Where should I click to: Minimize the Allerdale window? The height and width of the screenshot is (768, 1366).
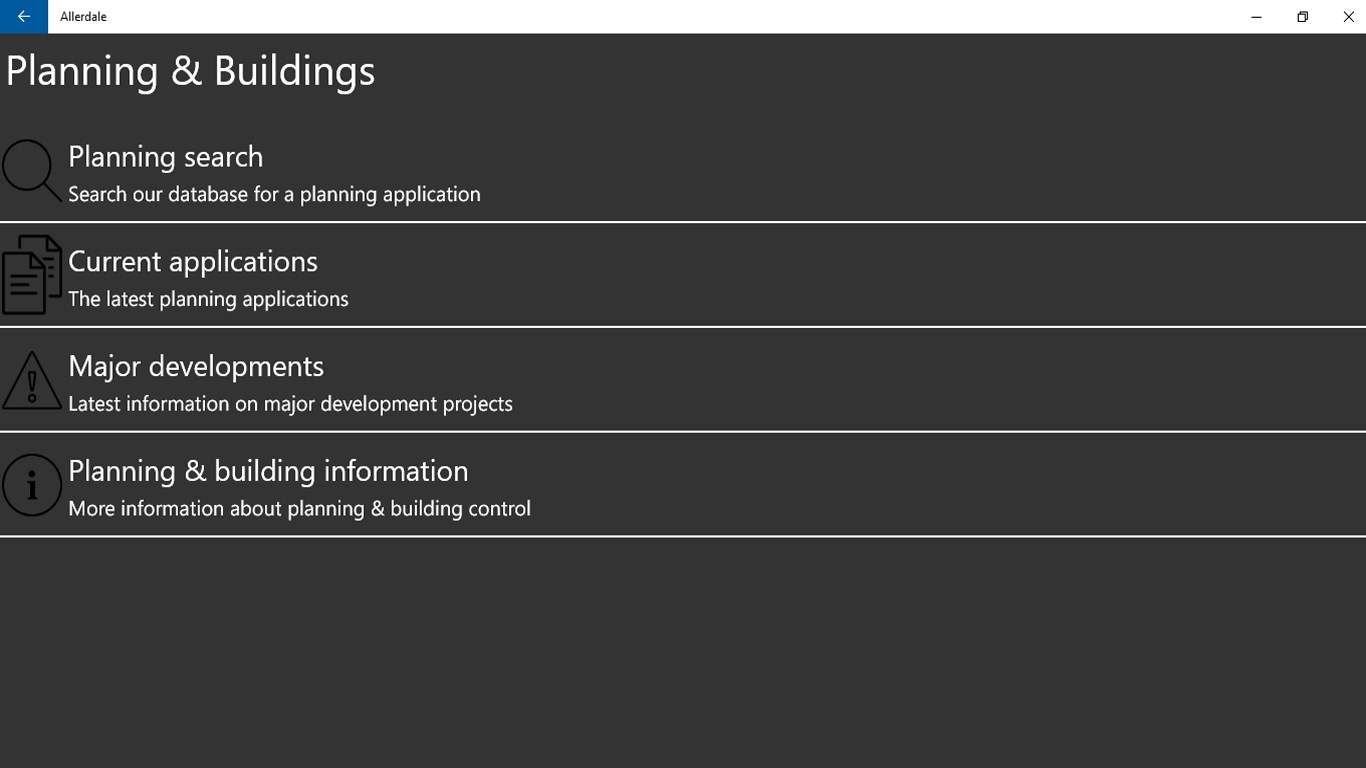click(1256, 17)
